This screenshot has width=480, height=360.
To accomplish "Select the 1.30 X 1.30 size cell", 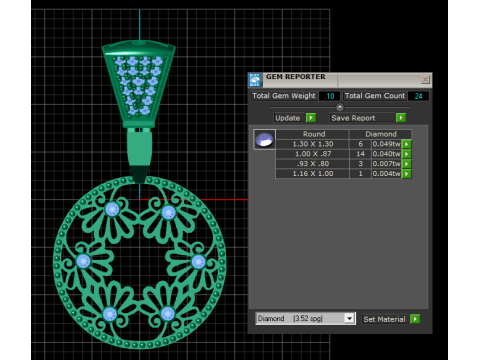I will (313, 144).
